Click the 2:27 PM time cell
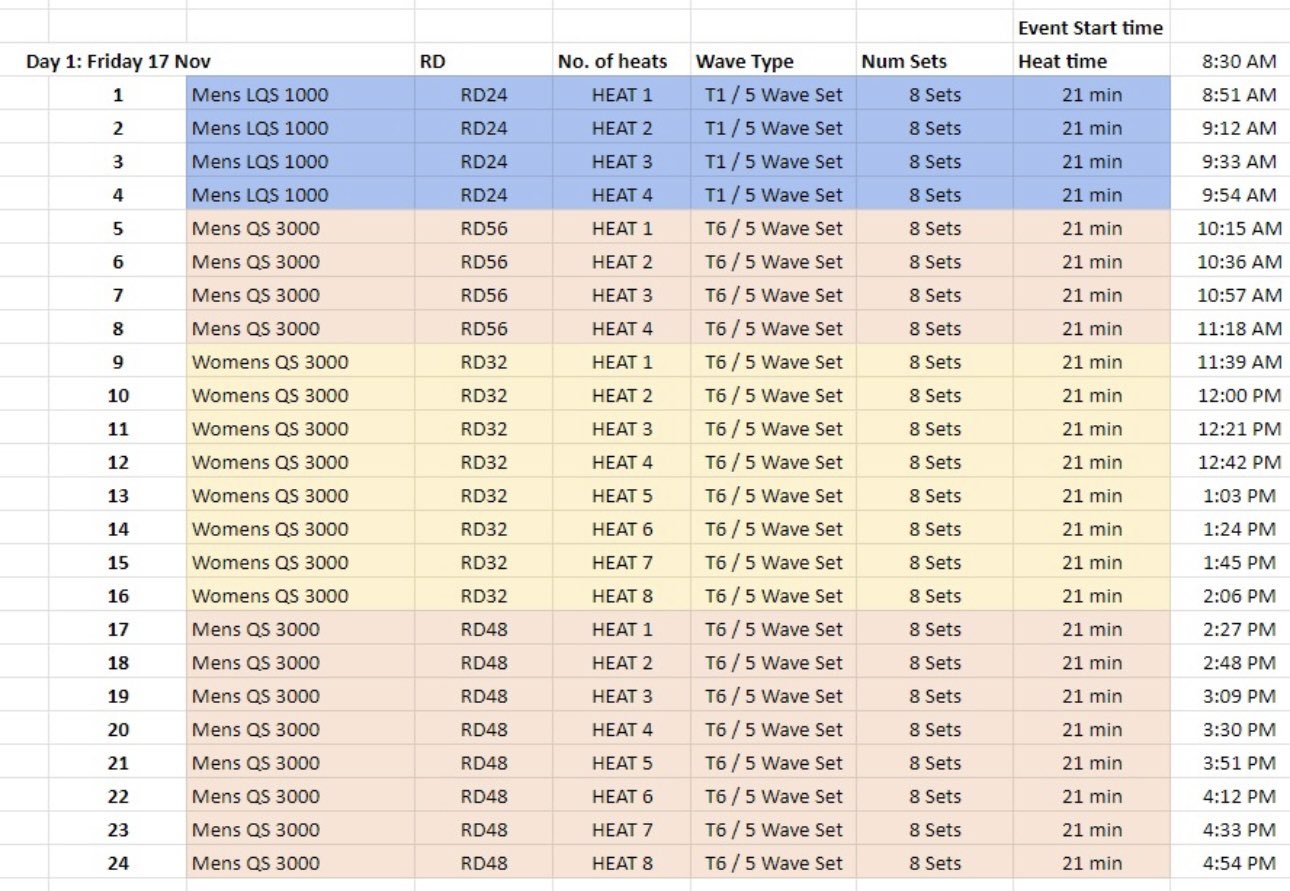The image size is (1290, 891). pos(1239,629)
